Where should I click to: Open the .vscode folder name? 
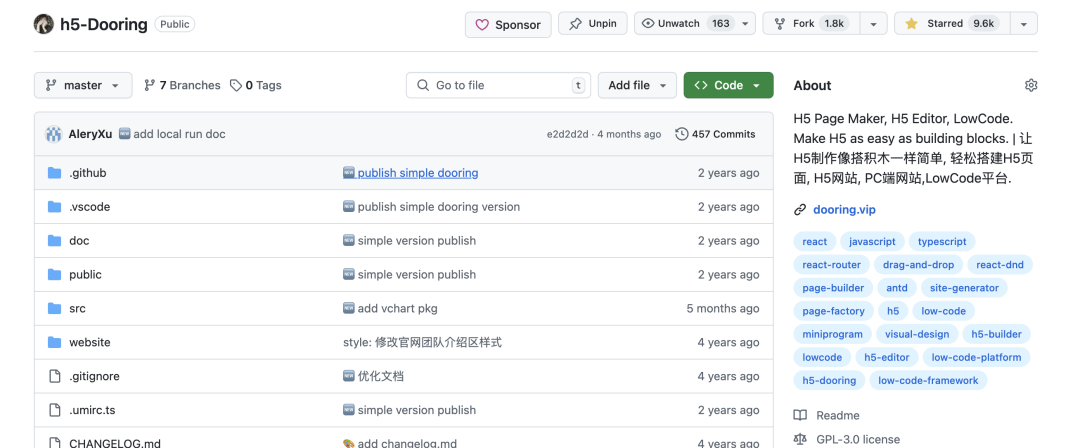pyautogui.click(x=90, y=207)
